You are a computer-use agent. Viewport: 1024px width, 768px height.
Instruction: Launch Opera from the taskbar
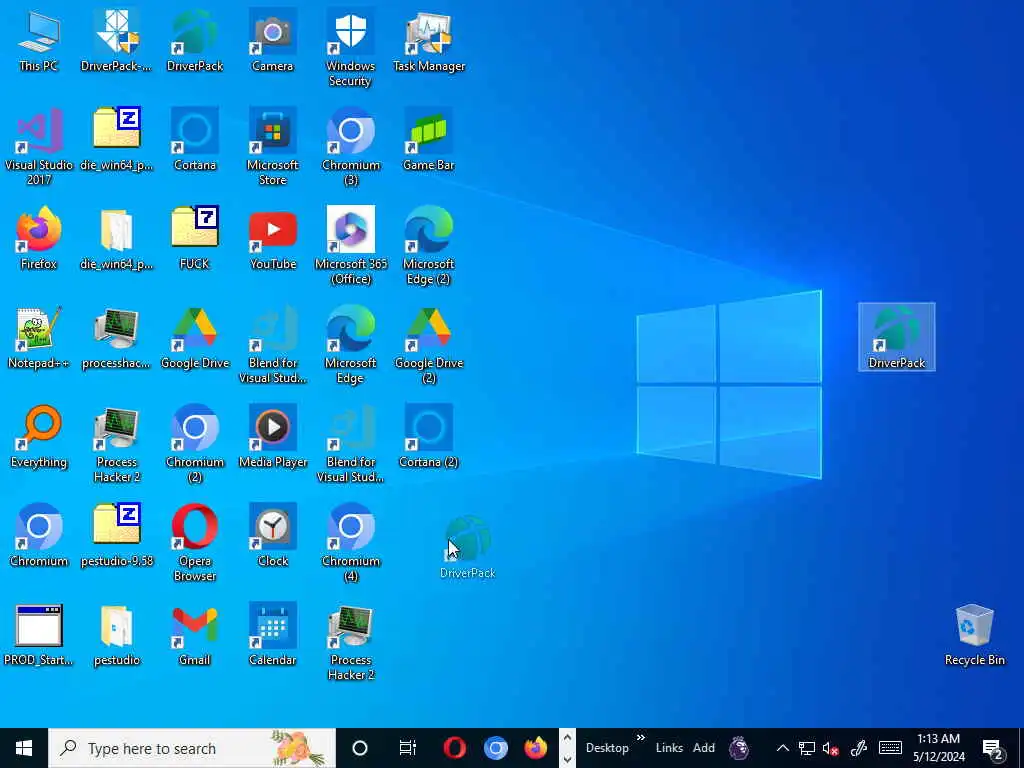(455, 748)
